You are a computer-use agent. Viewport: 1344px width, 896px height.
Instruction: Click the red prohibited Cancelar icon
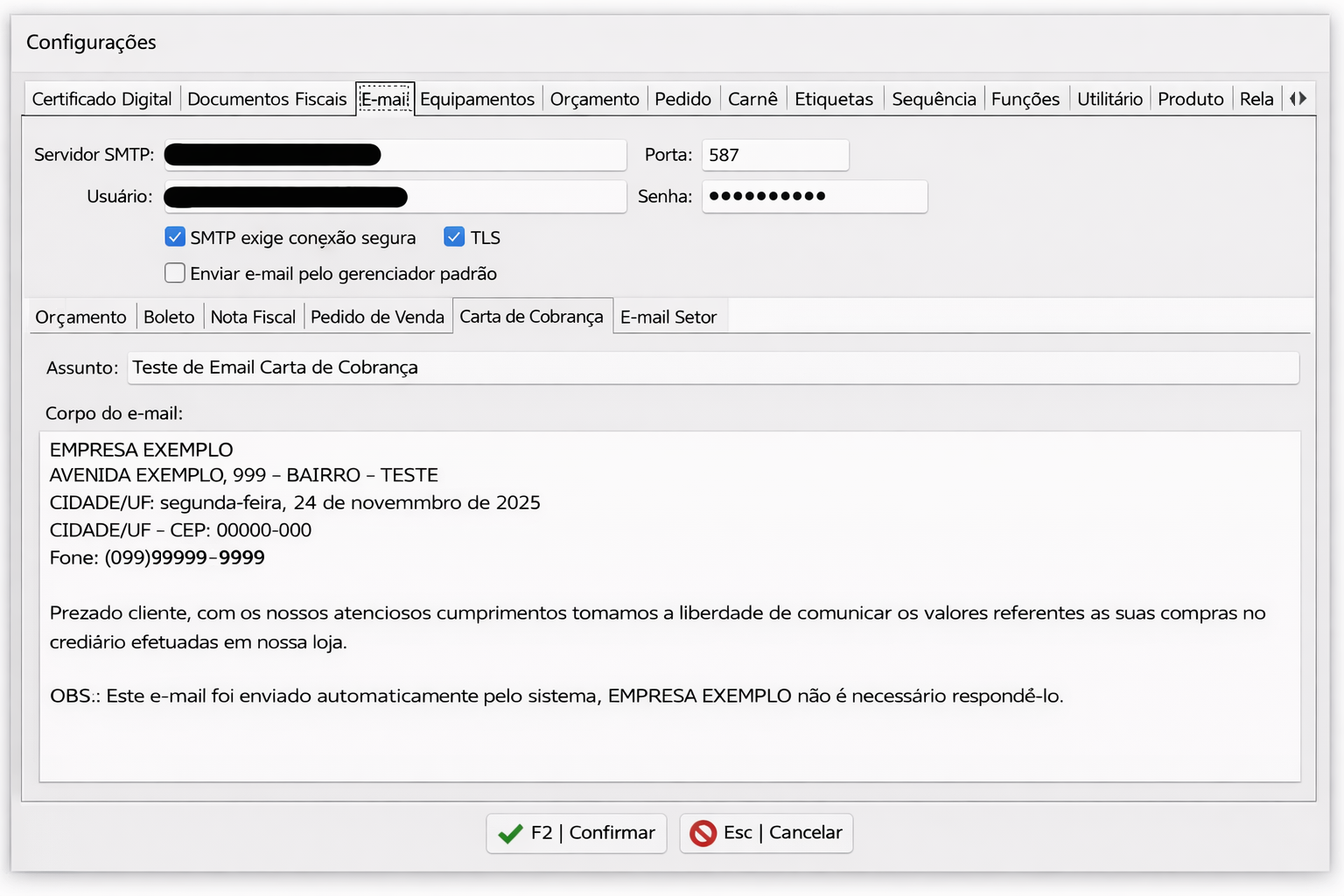point(703,834)
